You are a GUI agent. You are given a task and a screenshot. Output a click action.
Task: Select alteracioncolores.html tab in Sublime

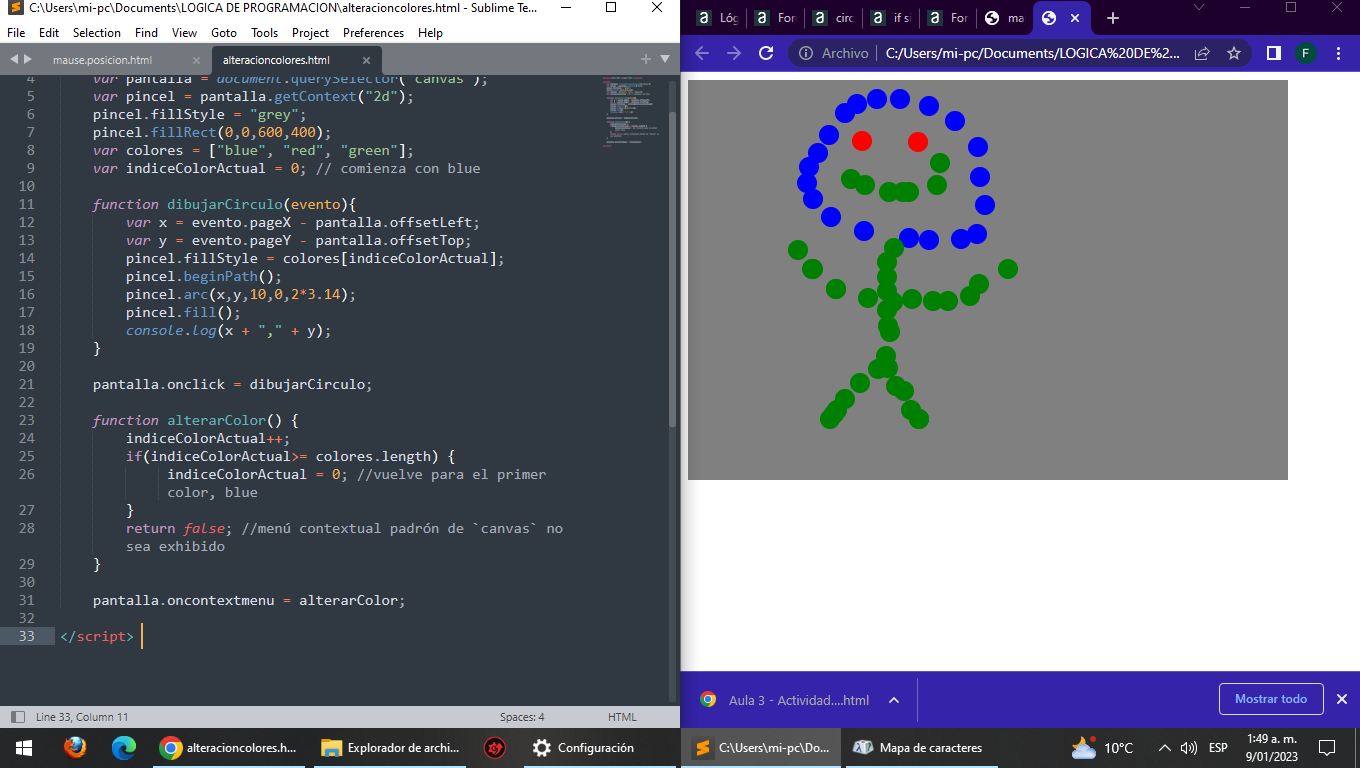[x=276, y=60]
